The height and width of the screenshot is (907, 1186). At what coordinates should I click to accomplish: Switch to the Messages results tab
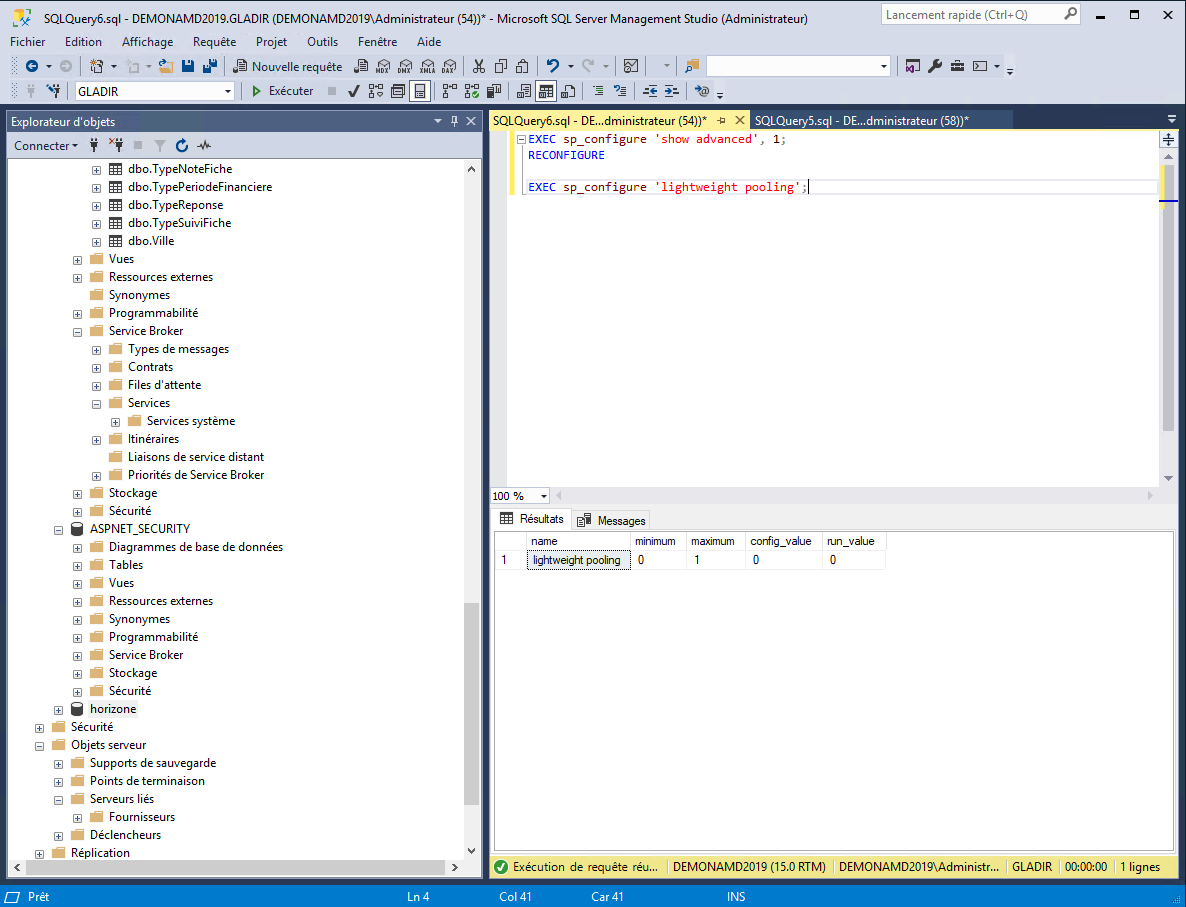(612, 520)
